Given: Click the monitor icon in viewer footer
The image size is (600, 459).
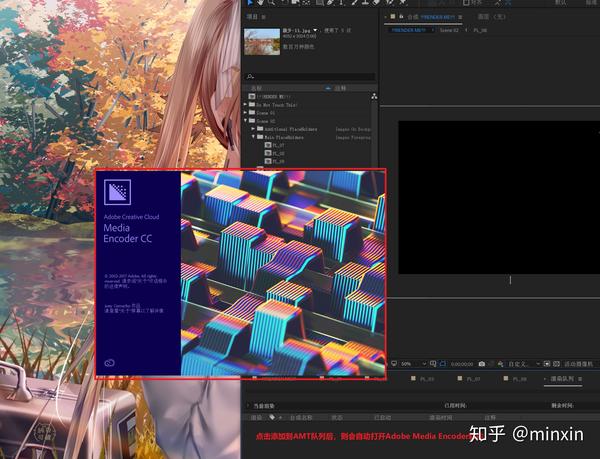Looking at the screenshot, I should [394, 364].
